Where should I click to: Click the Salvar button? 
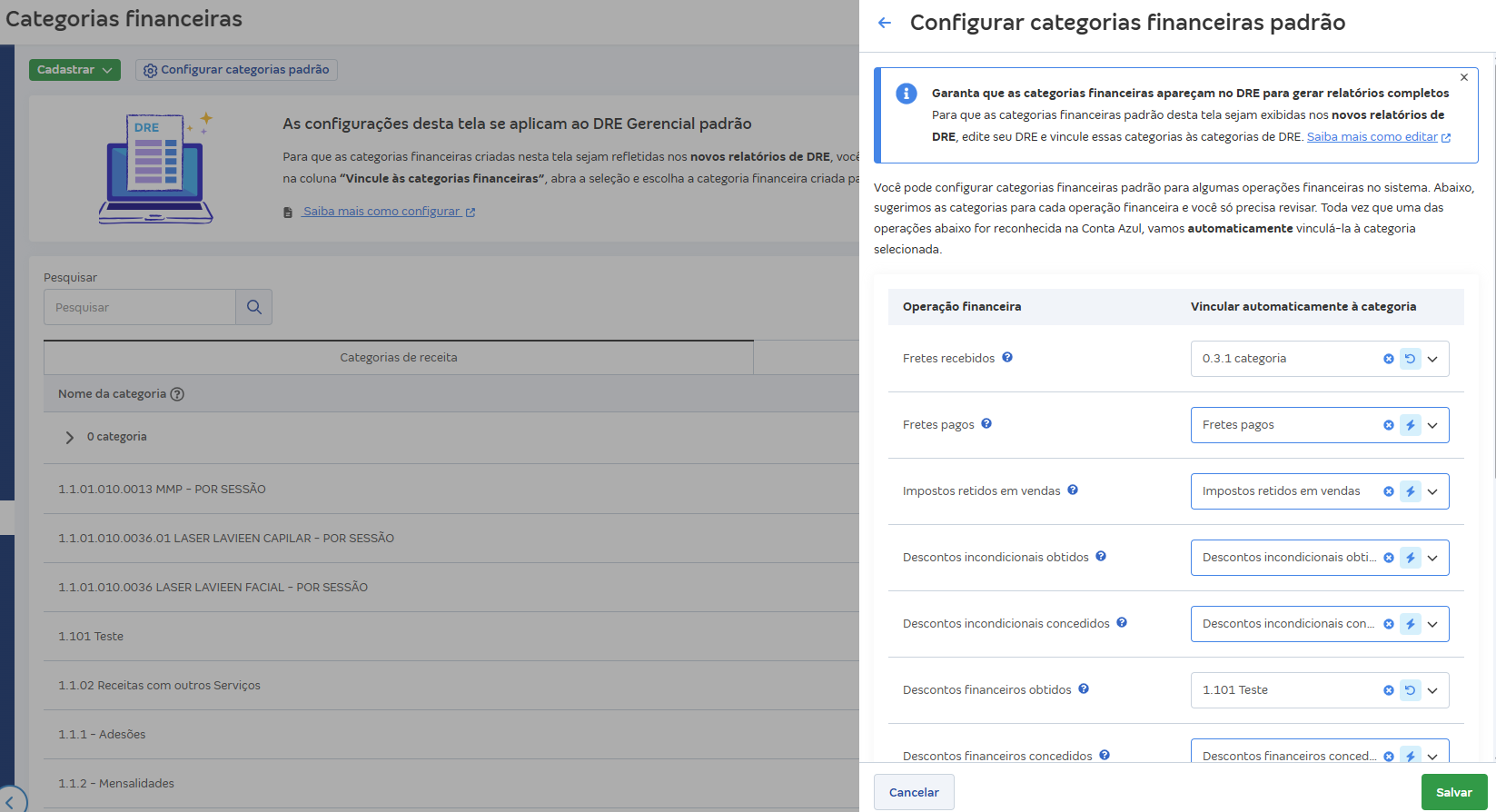pos(1454,792)
